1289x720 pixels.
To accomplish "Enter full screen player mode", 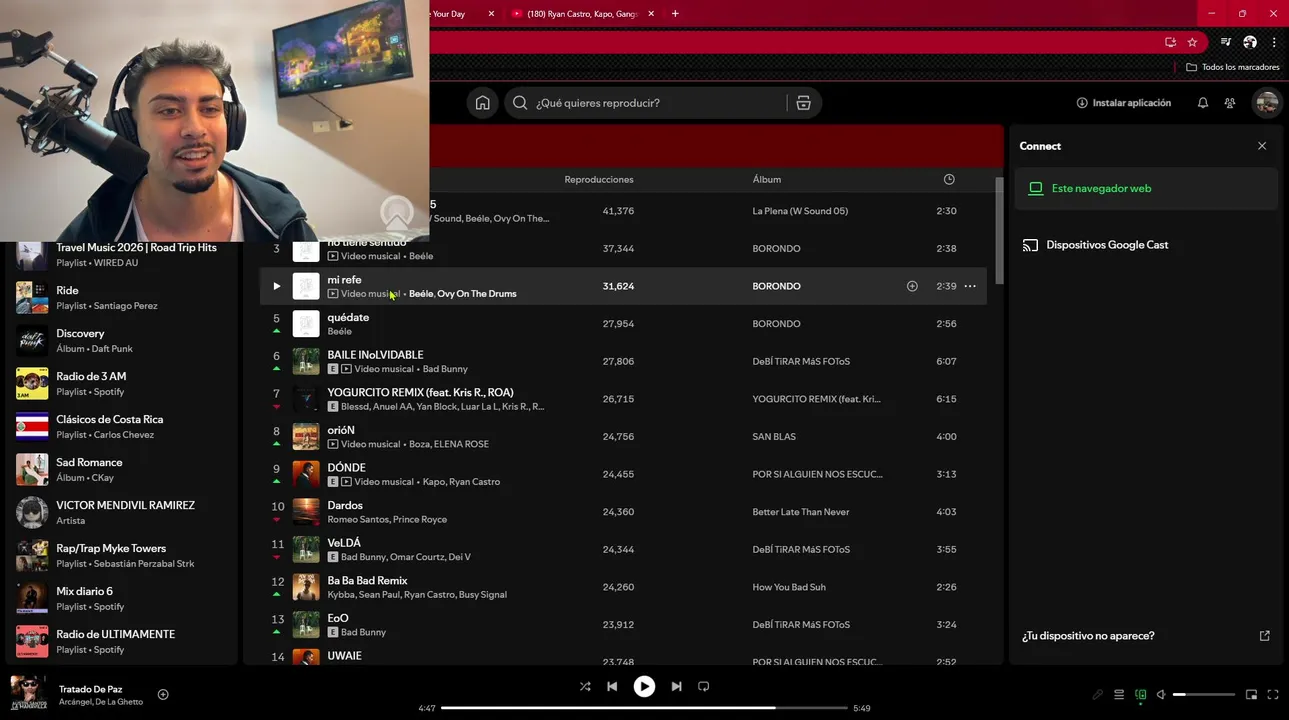I will 1273,695.
